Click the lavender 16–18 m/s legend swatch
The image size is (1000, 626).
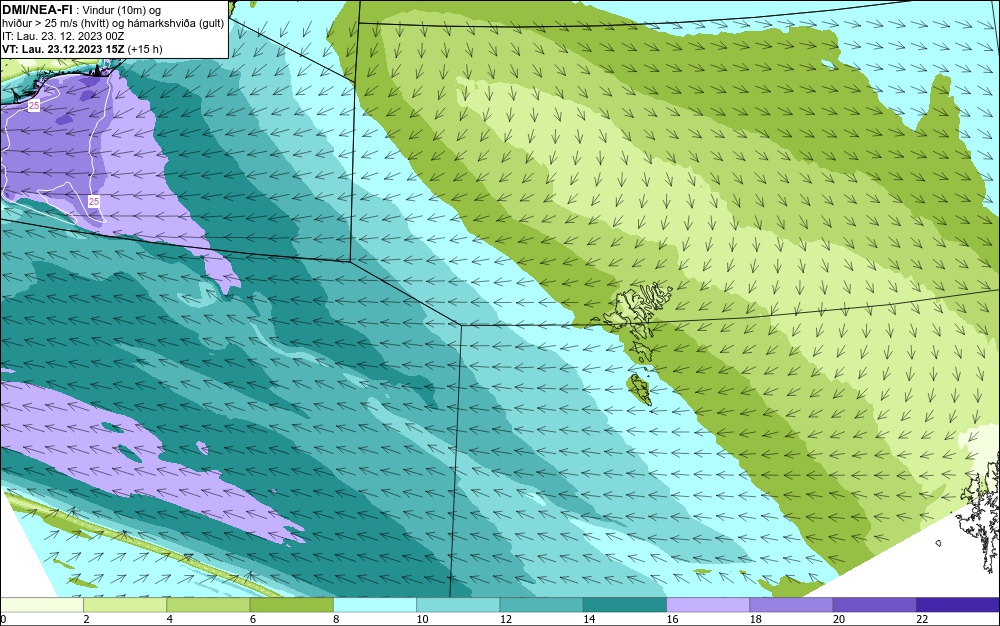708,605
